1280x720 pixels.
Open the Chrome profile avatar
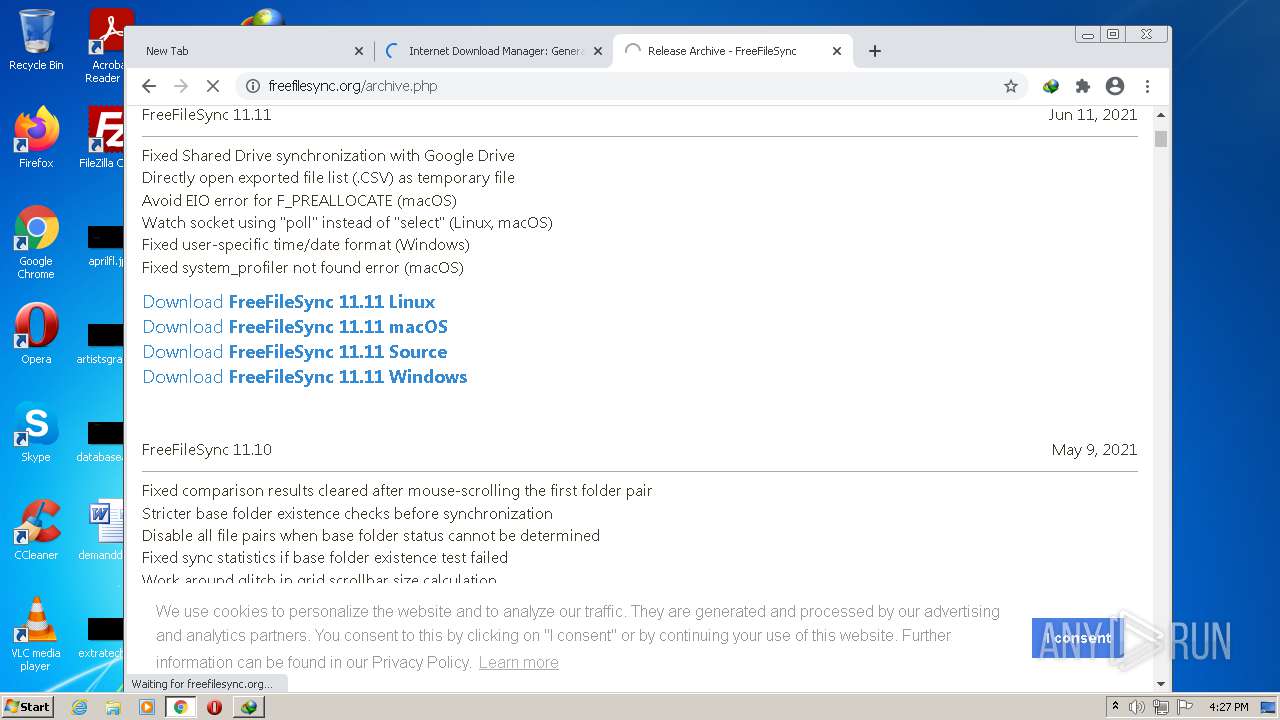(x=1115, y=86)
